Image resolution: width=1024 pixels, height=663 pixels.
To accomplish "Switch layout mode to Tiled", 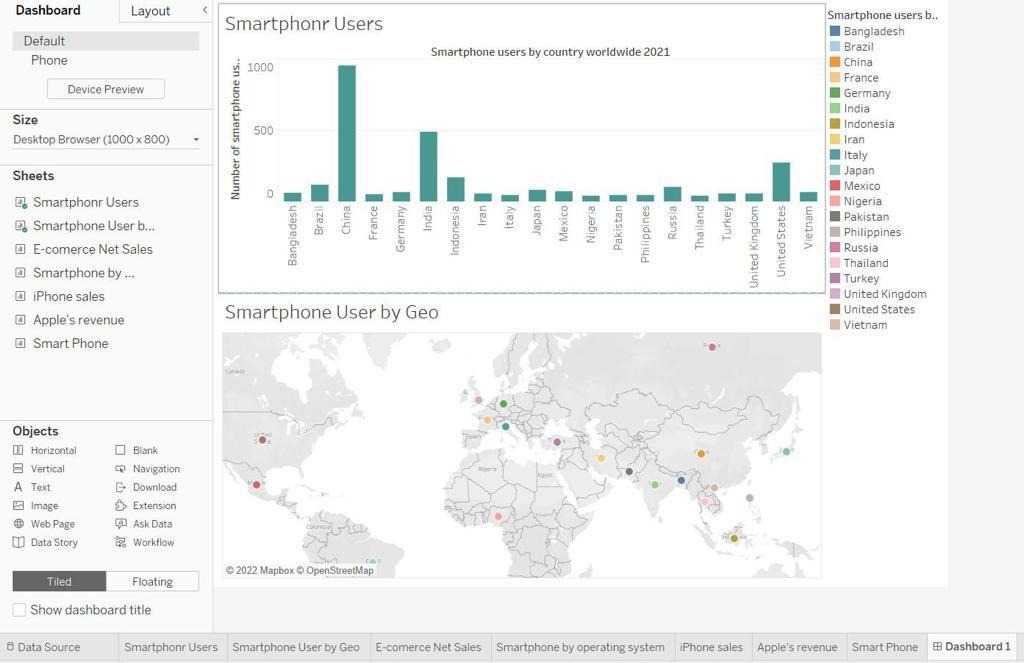I will pyautogui.click(x=59, y=581).
